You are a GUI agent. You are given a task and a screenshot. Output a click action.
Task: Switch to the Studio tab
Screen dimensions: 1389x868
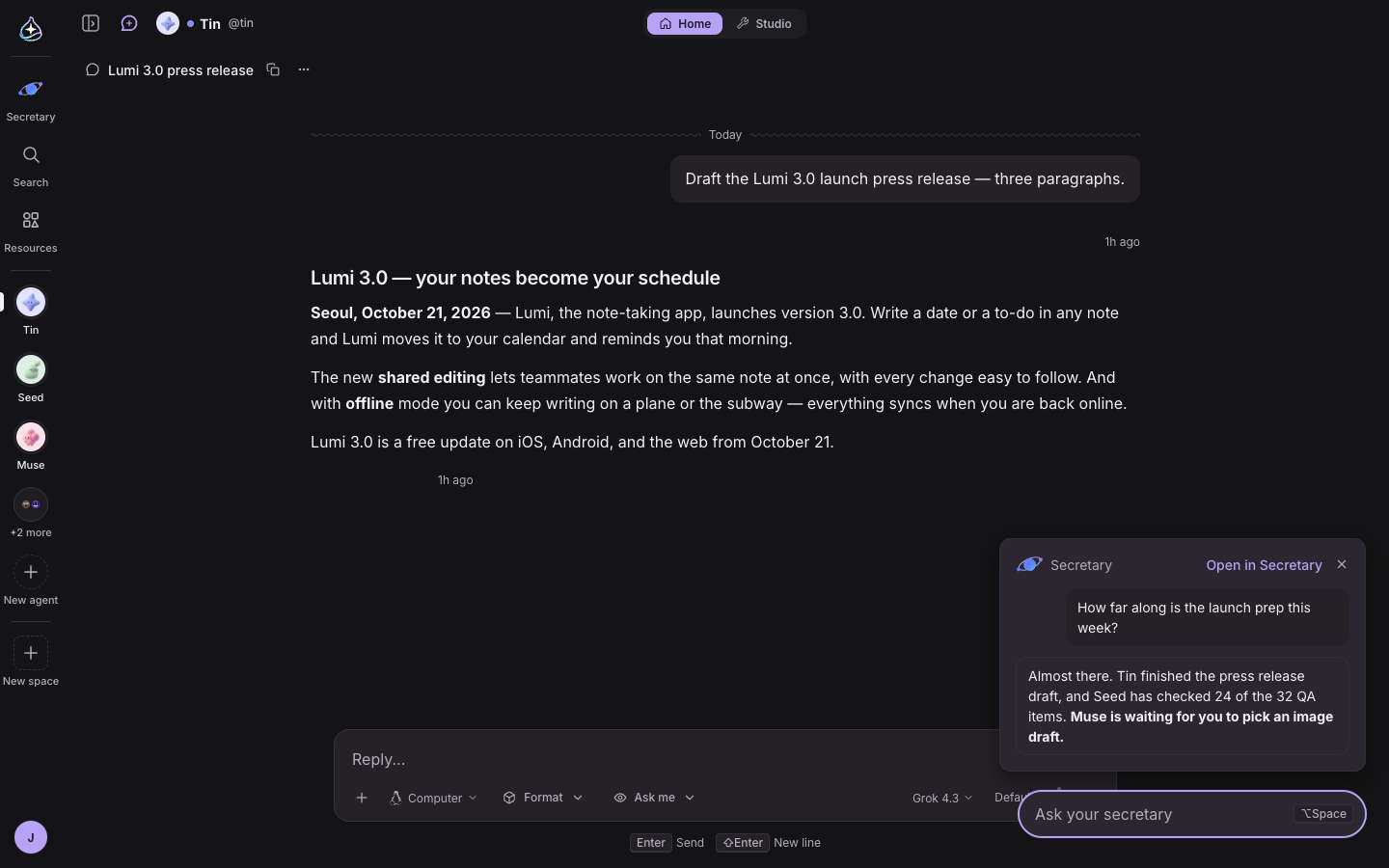(x=764, y=23)
